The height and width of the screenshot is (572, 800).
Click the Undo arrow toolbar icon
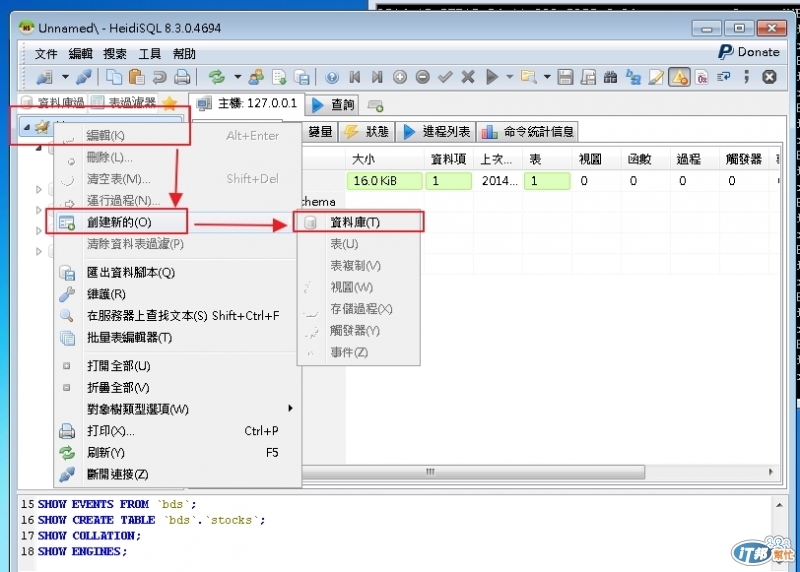(x=159, y=77)
